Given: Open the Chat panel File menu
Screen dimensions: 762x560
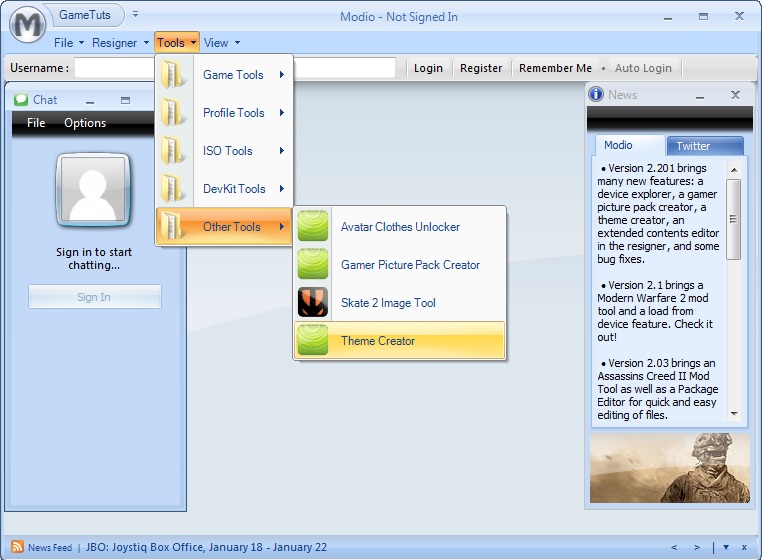Looking at the screenshot, I should click(x=36, y=123).
